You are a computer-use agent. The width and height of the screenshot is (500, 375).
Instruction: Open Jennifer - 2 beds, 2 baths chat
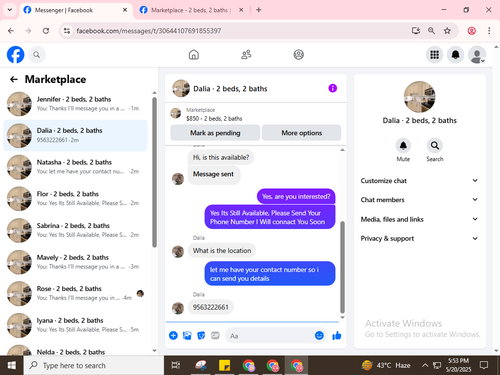[75, 104]
